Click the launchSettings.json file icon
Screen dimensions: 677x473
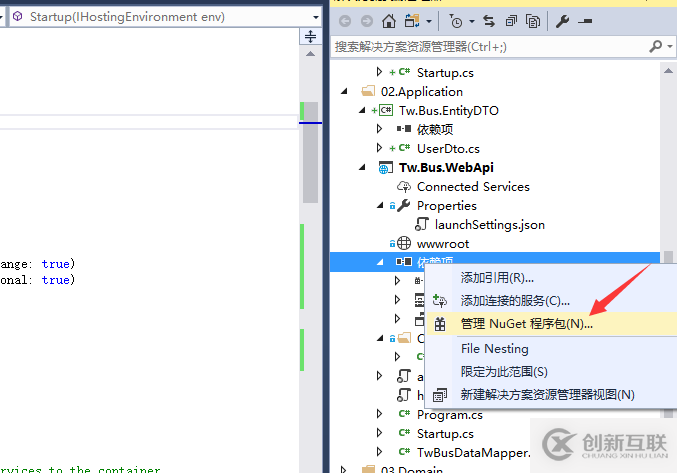421,224
